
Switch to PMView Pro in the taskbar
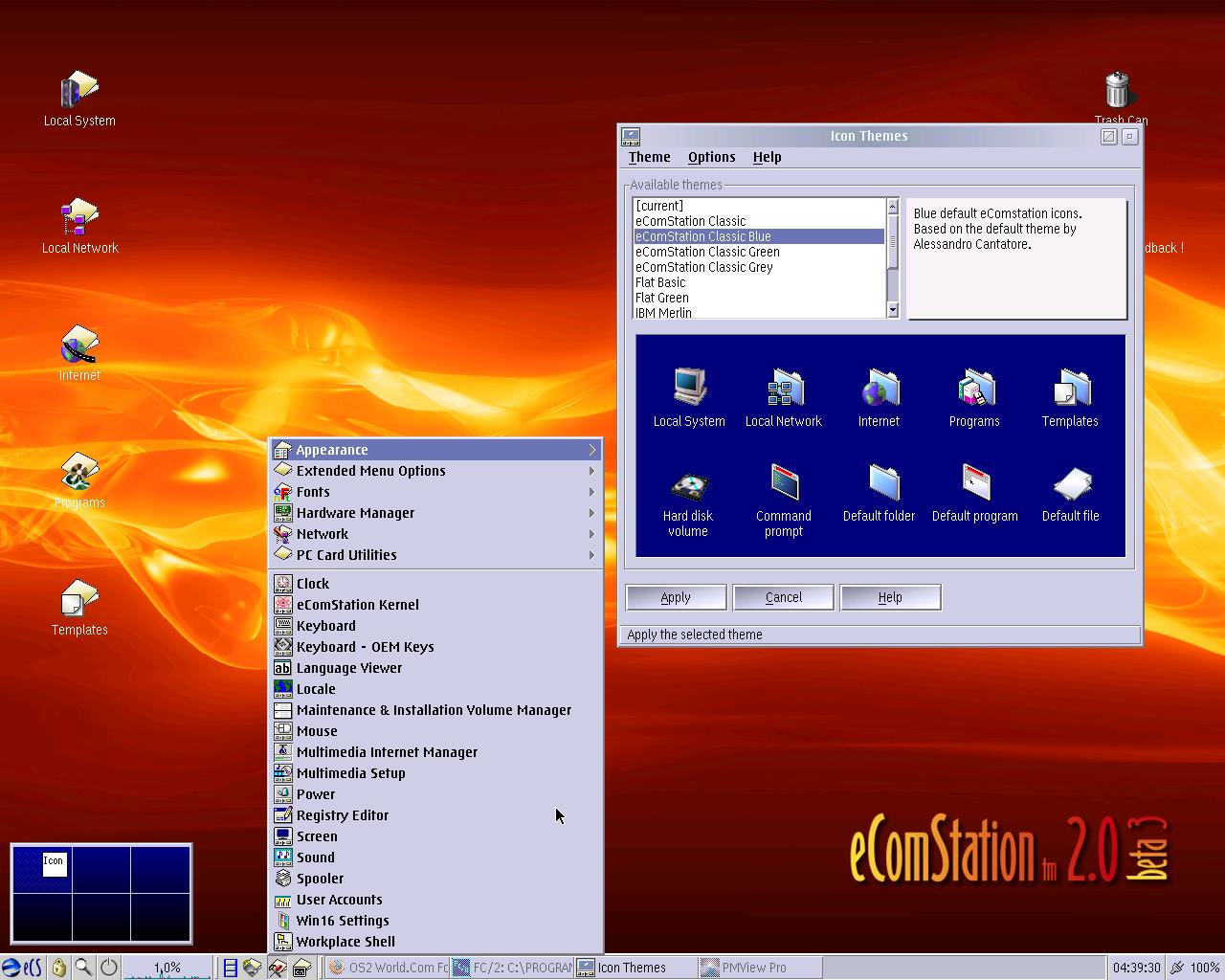754,968
